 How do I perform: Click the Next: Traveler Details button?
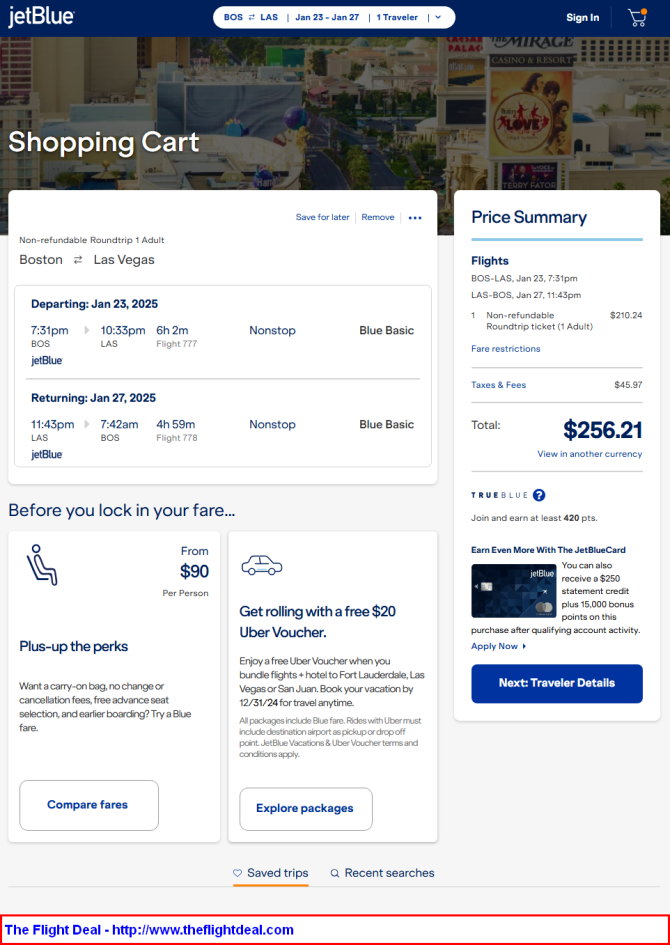coord(557,683)
